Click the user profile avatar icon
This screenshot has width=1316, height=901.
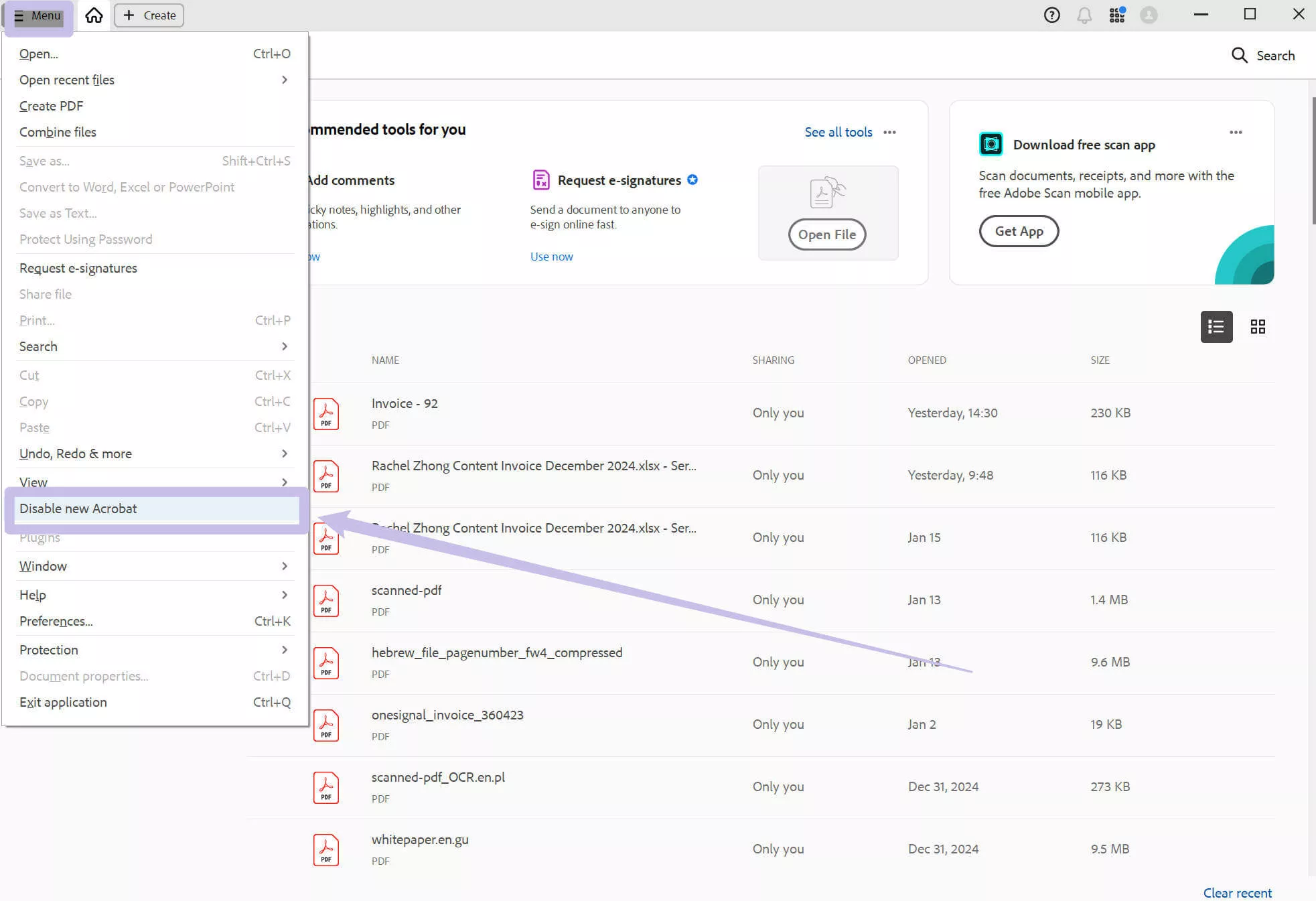click(1149, 15)
